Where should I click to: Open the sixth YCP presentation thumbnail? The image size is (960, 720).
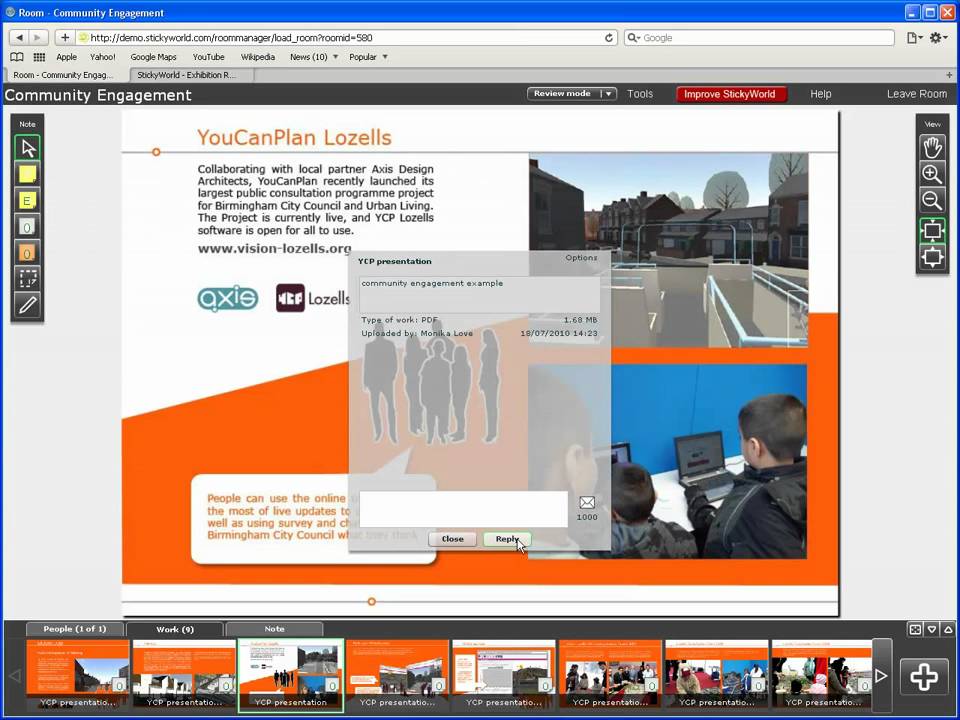(610, 675)
